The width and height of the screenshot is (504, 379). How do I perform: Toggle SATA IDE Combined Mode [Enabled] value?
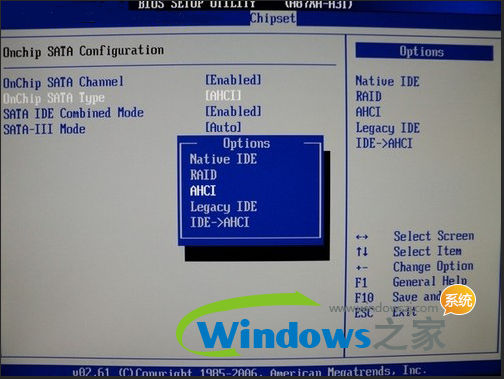click(233, 111)
